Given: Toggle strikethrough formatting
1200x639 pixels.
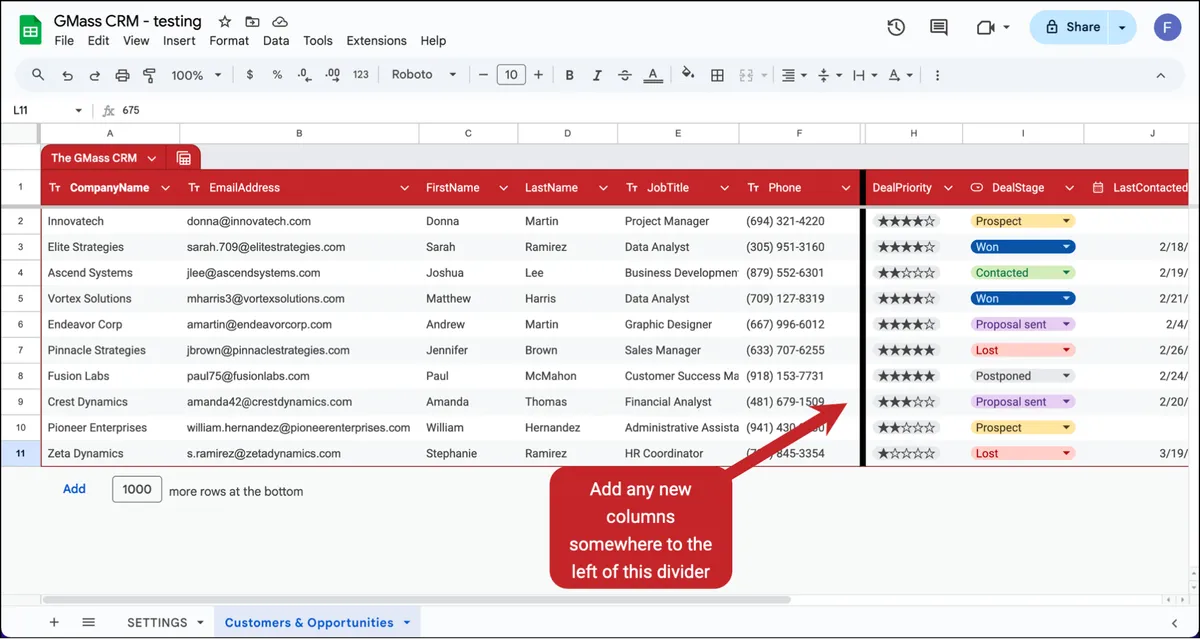Looking at the screenshot, I should pos(625,75).
